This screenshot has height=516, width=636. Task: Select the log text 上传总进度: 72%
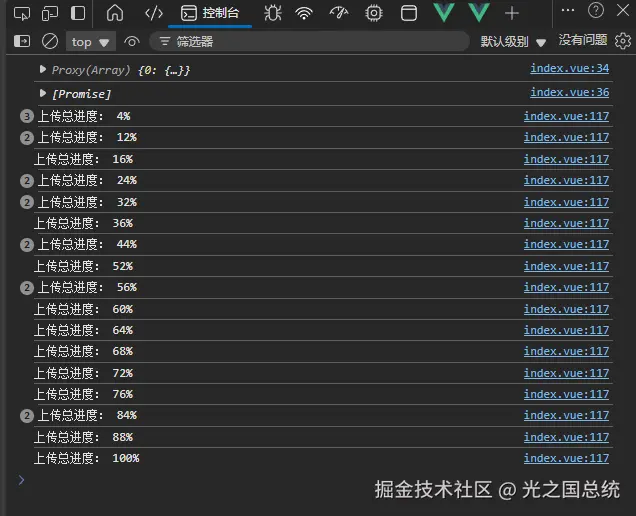pos(84,373)
